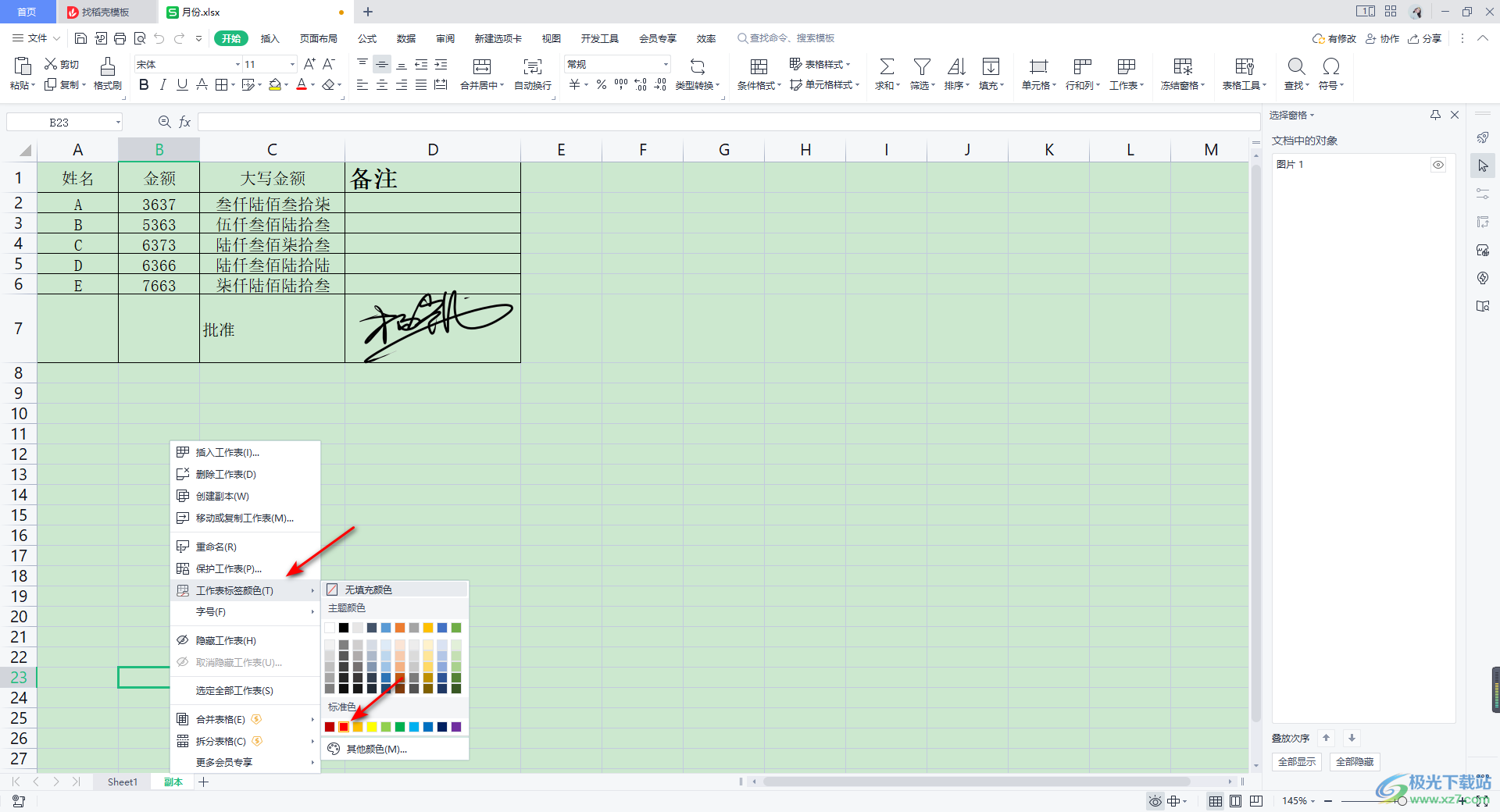Viewport: 1500px width, 812px height.
Task: Click the Fill icon
Action: [991, 66]
